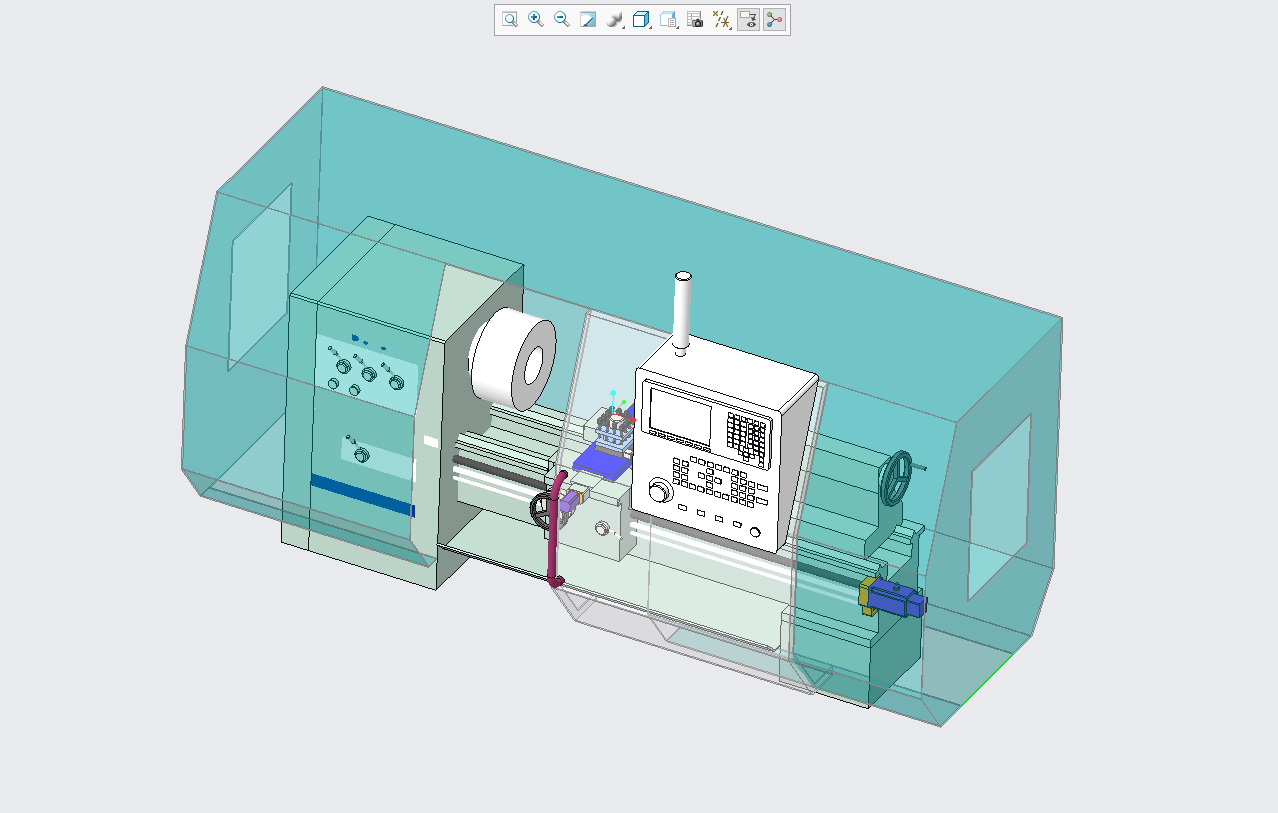Select the rotary knob on the CNC panel
Viewport: 1278px width, 813px height.
click(x=659, y=491)
